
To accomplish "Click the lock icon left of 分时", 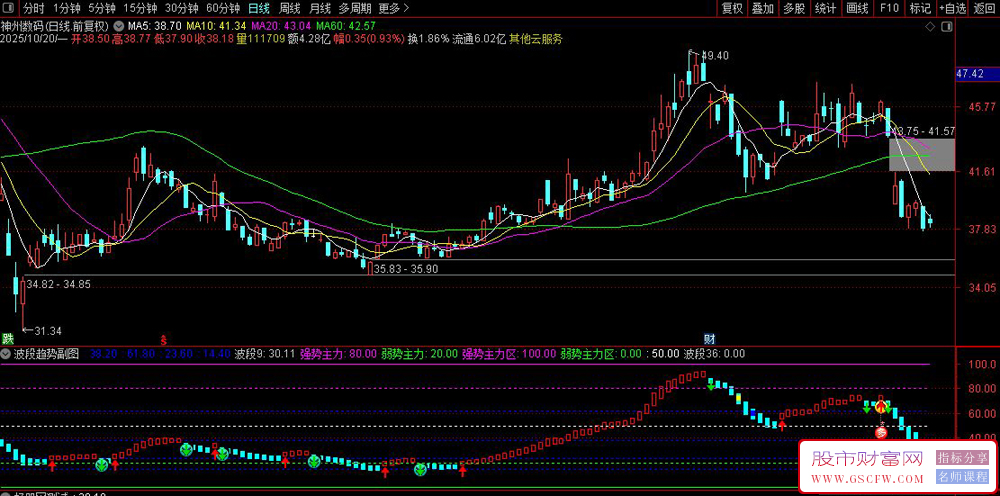I will [9, 8].
